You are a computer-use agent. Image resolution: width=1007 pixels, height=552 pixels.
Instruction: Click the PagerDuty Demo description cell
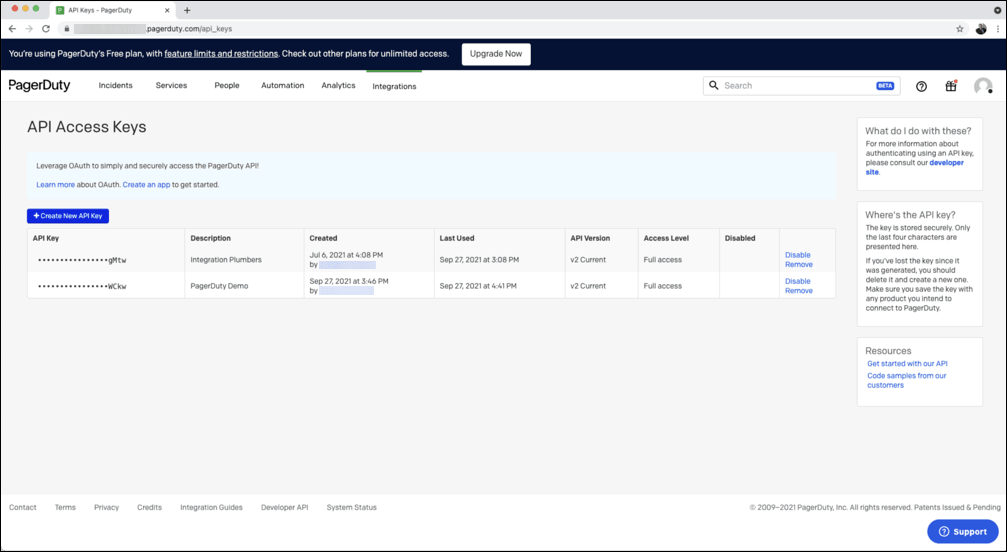219,286
